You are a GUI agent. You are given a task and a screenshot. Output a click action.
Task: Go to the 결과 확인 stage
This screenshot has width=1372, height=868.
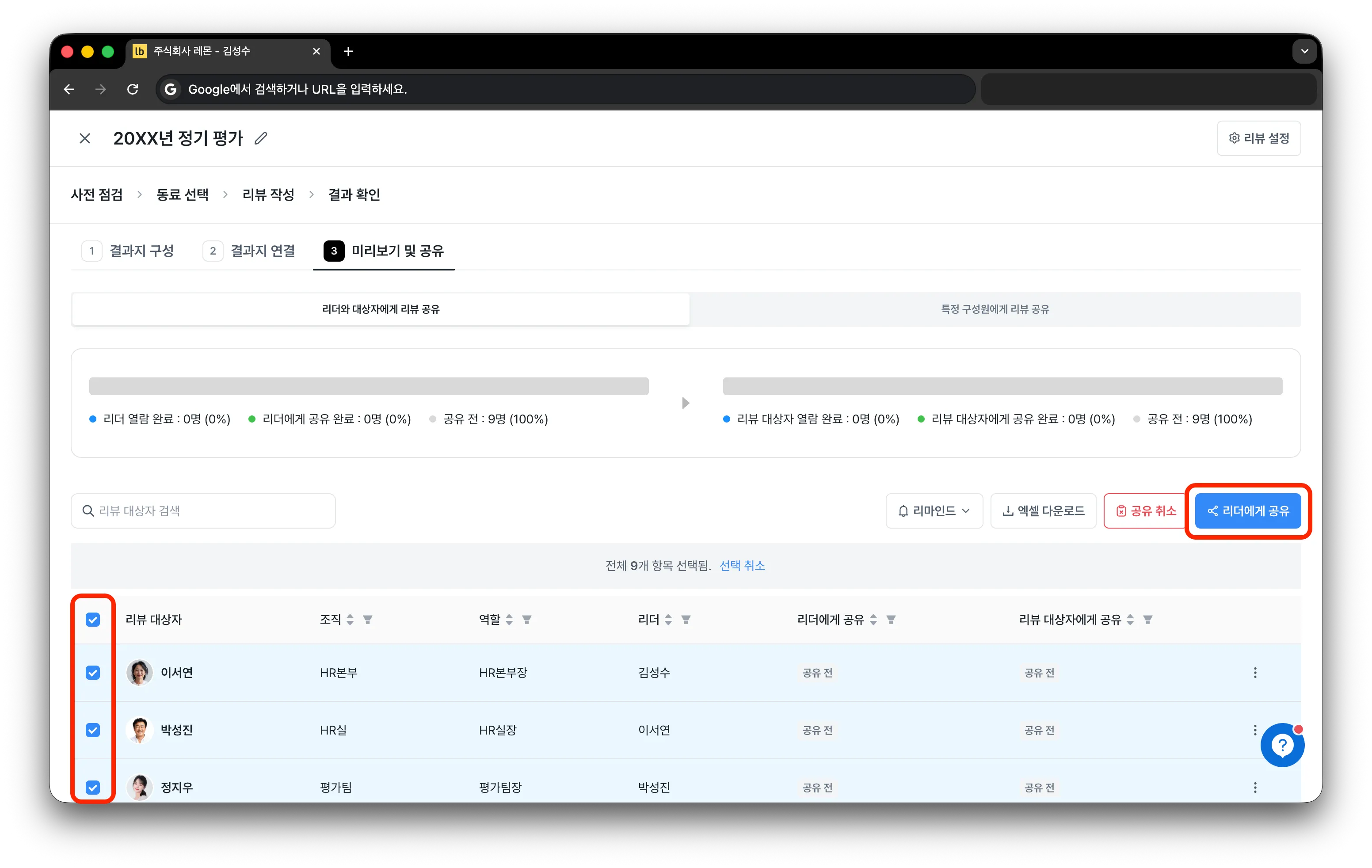(x=354, y=195)
